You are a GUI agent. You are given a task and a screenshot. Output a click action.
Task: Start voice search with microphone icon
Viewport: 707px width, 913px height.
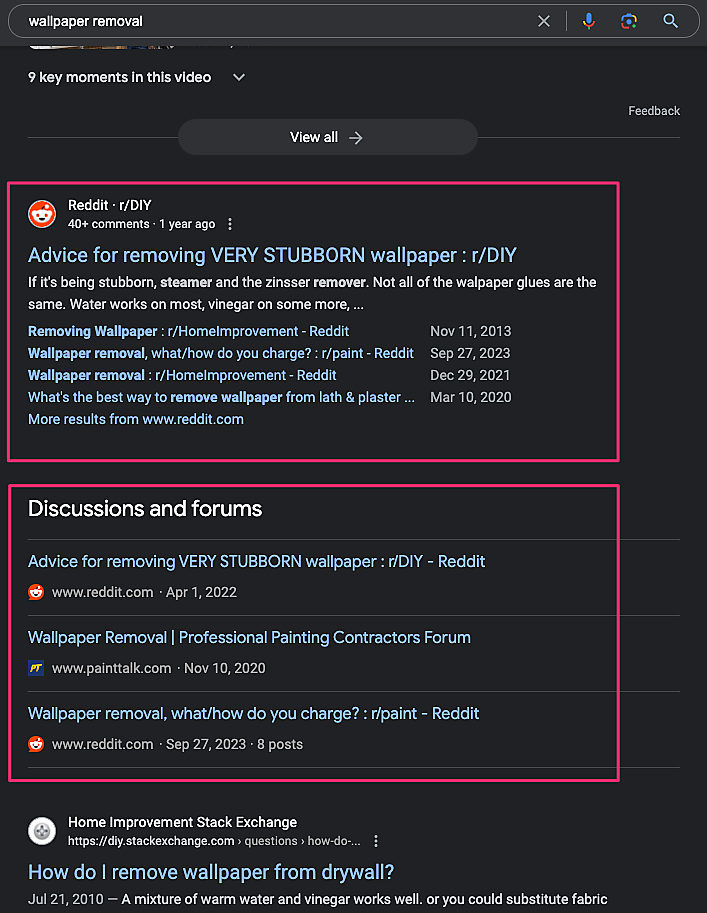coord(589,21)
